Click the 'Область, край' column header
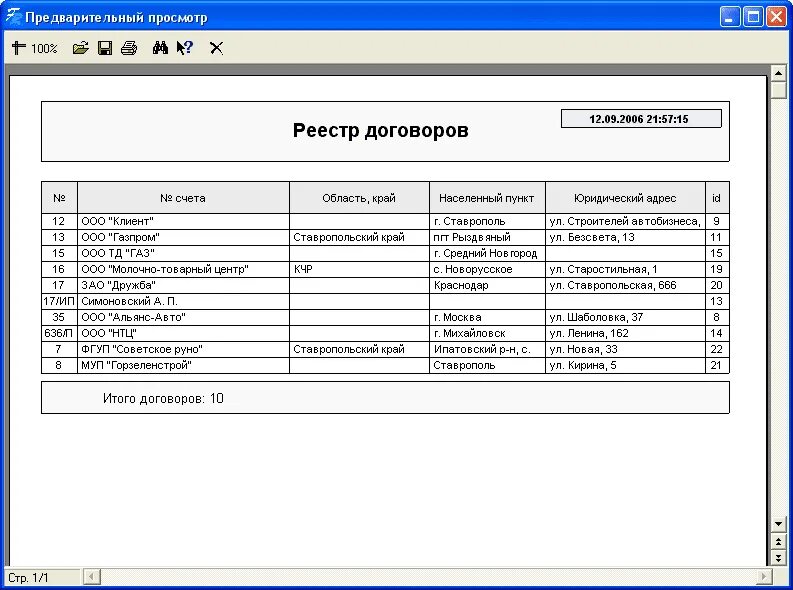Screen dimensions: 793x590 [x=359, y=198]
